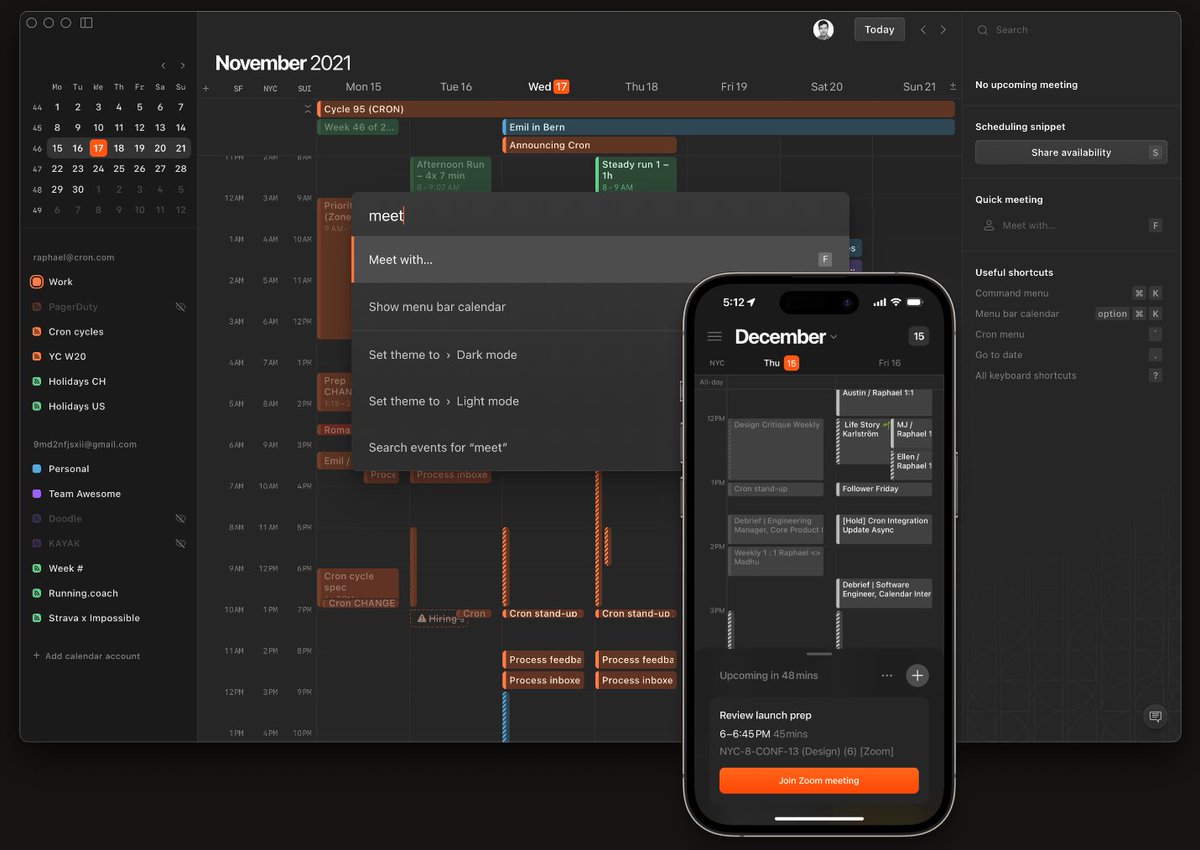Click the S shortcut key badge
The height and width of the screenshot is (850, 1200).
[x=1155, y=153]
